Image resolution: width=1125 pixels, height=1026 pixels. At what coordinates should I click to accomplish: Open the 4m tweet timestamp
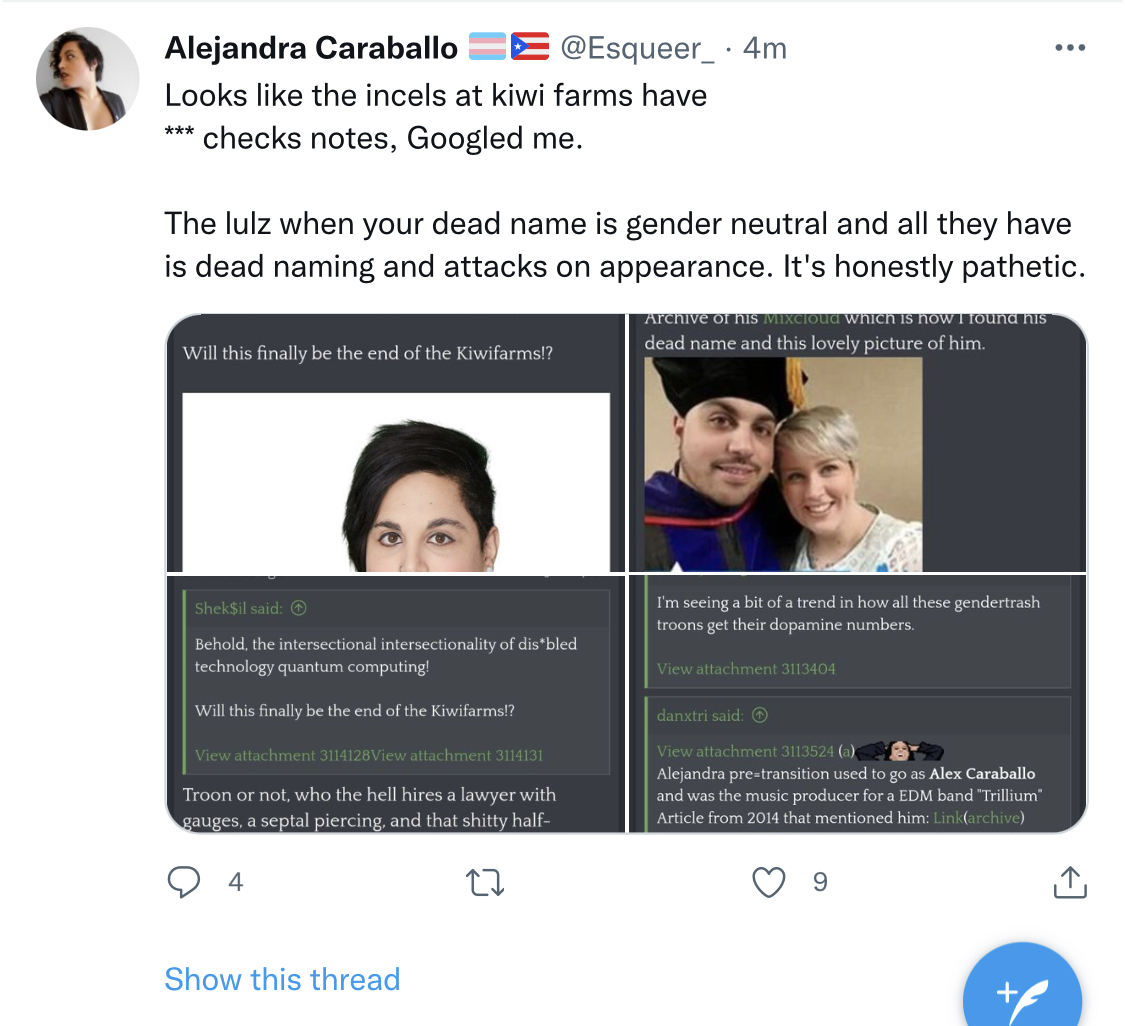[x=764, y=47]
